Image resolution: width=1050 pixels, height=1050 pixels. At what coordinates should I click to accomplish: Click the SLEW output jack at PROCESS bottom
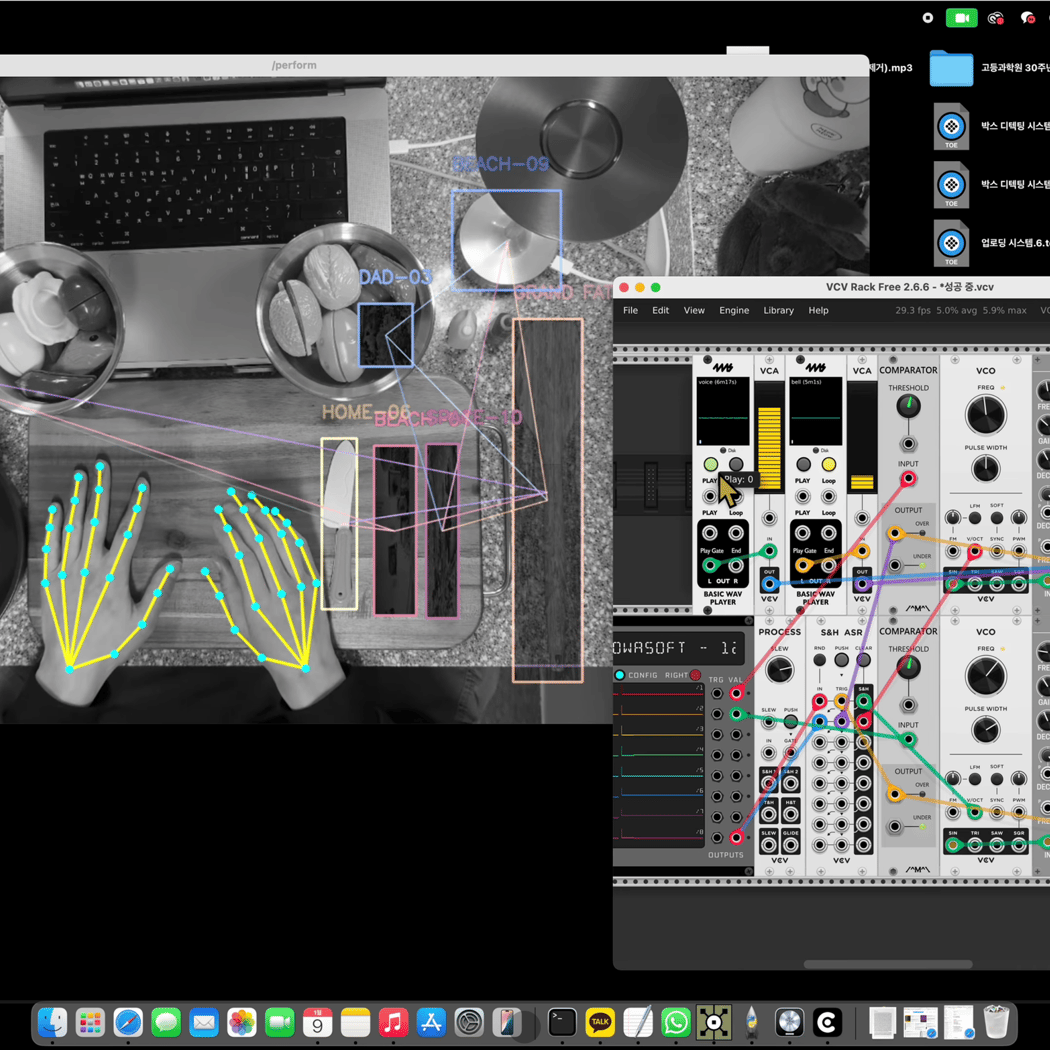point(769,845)
